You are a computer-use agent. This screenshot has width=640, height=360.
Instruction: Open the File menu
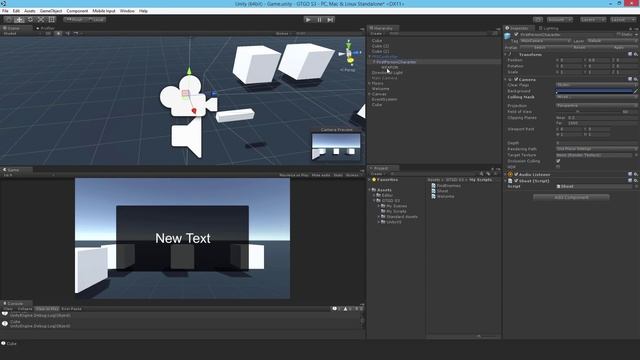coord(5,11)
